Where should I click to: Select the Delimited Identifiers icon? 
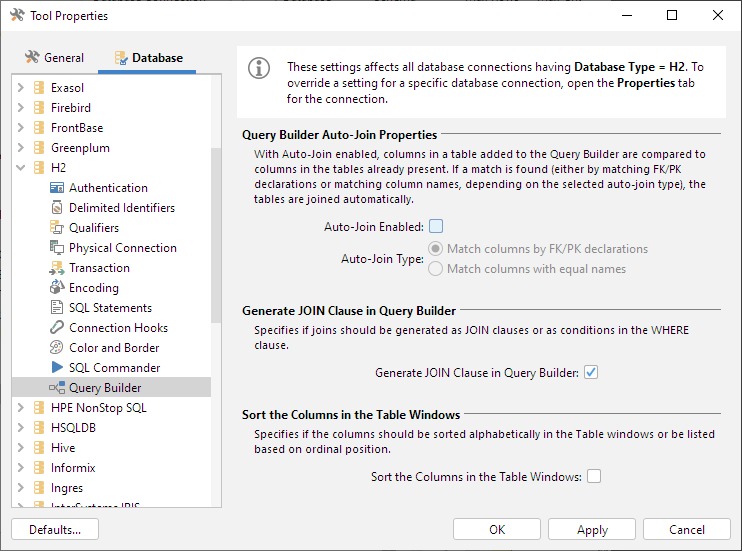click(x=57, y=208)
